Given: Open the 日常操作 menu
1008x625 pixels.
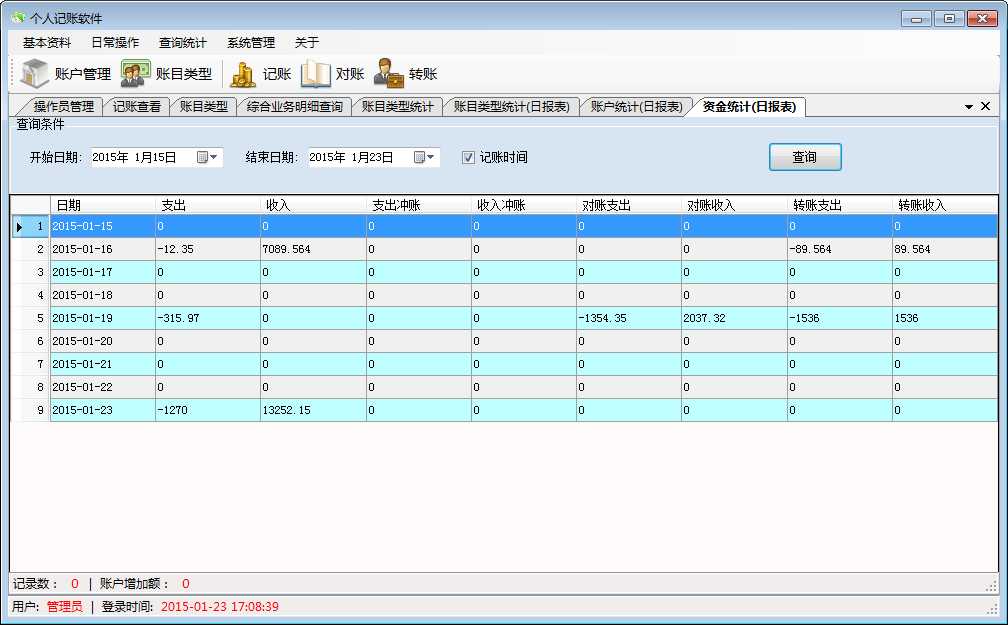Looking at the screenshot, I should 115,42.
